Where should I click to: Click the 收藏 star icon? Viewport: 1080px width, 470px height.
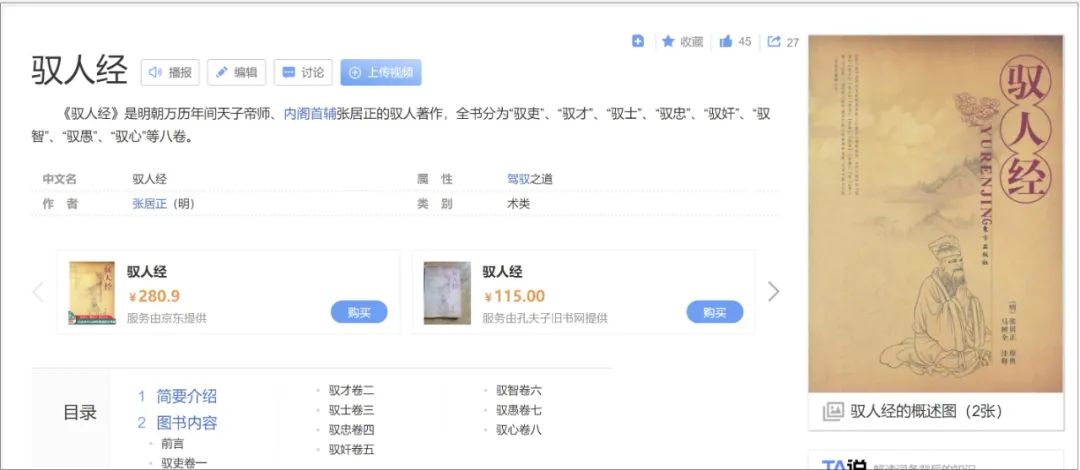[667, 41]
